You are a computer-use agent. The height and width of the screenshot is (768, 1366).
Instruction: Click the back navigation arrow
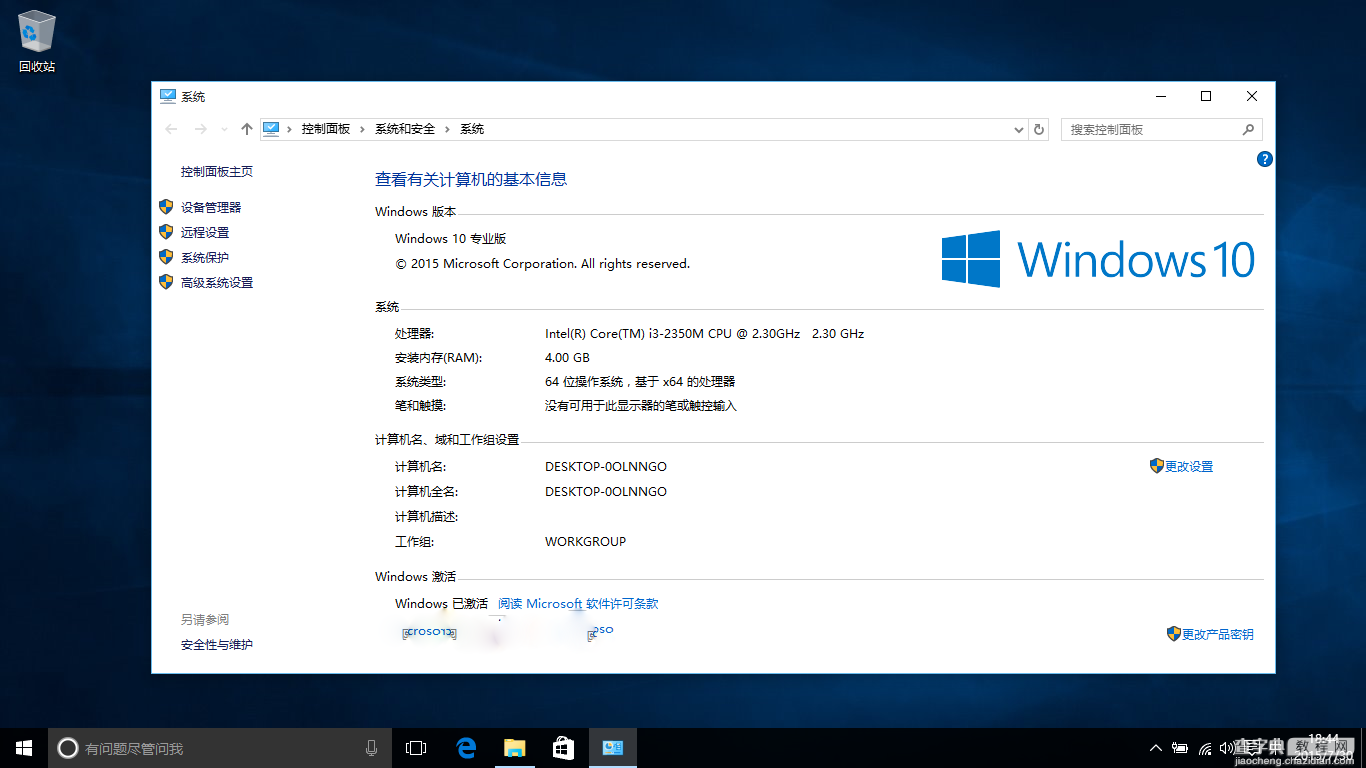171,129
